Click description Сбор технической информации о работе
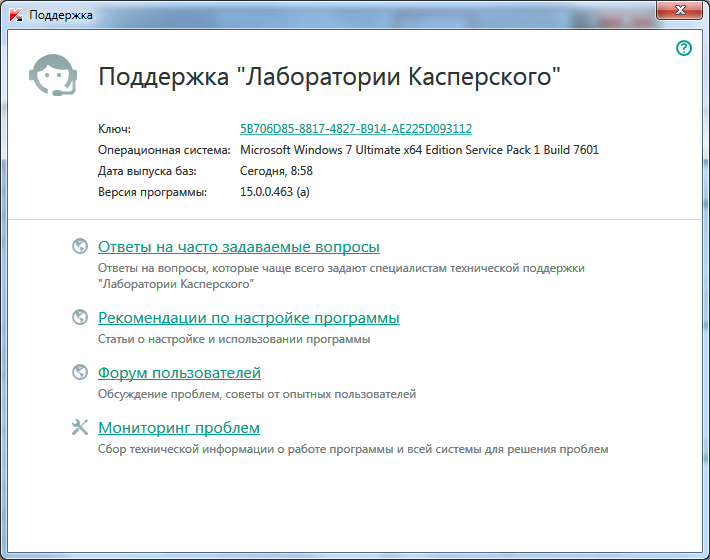Image resolution: width=710 pixels, height=560 pixels. (x=353, y=449)
